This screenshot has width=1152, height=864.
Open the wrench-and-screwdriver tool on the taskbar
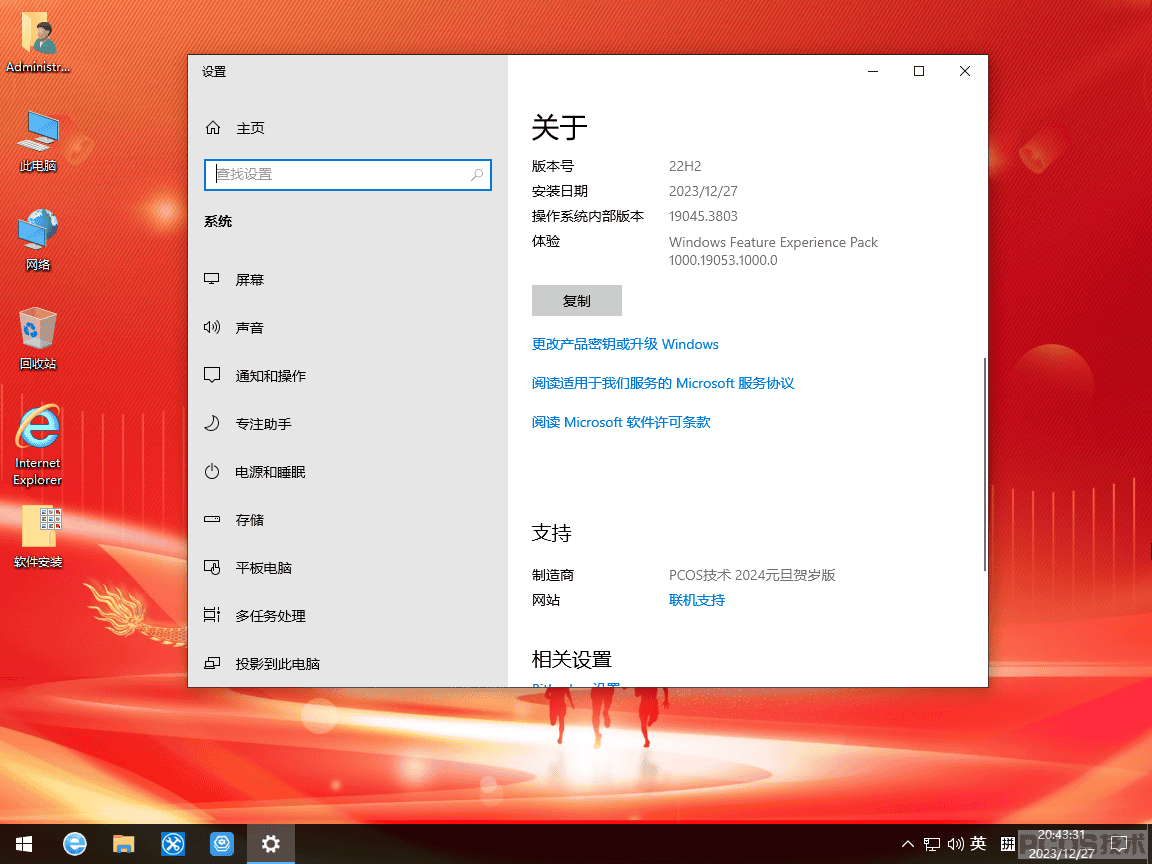(x=173, y=843)
